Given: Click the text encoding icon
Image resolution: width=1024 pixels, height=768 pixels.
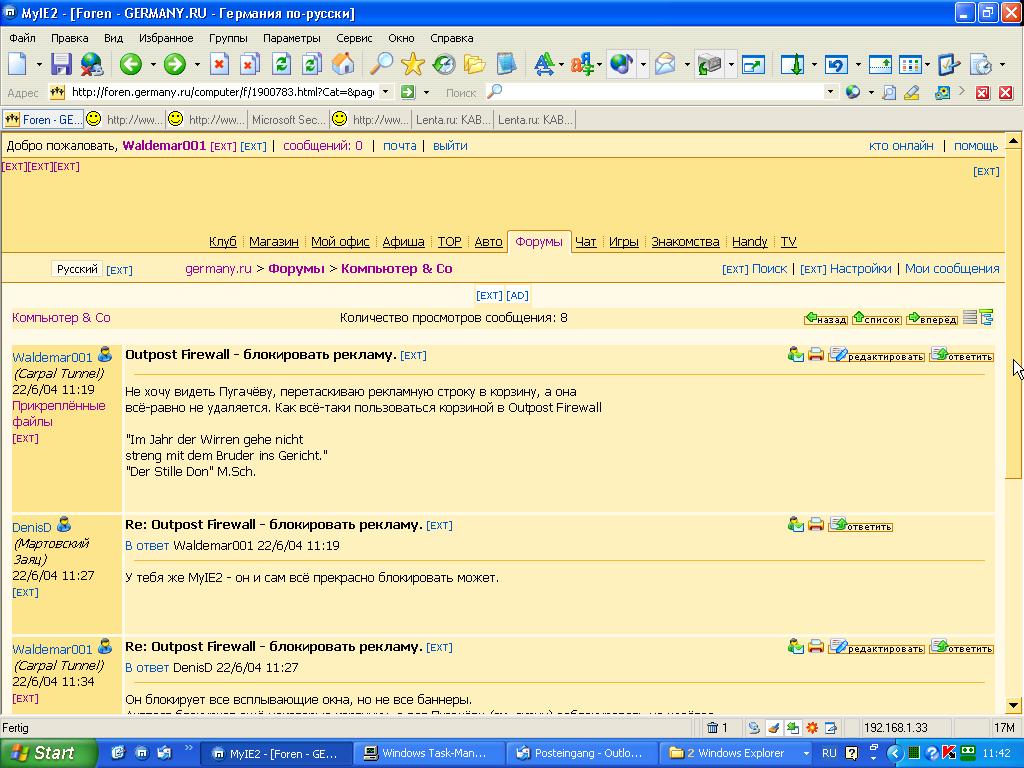Looking at the screenshot, I should [x=581, y=64].
